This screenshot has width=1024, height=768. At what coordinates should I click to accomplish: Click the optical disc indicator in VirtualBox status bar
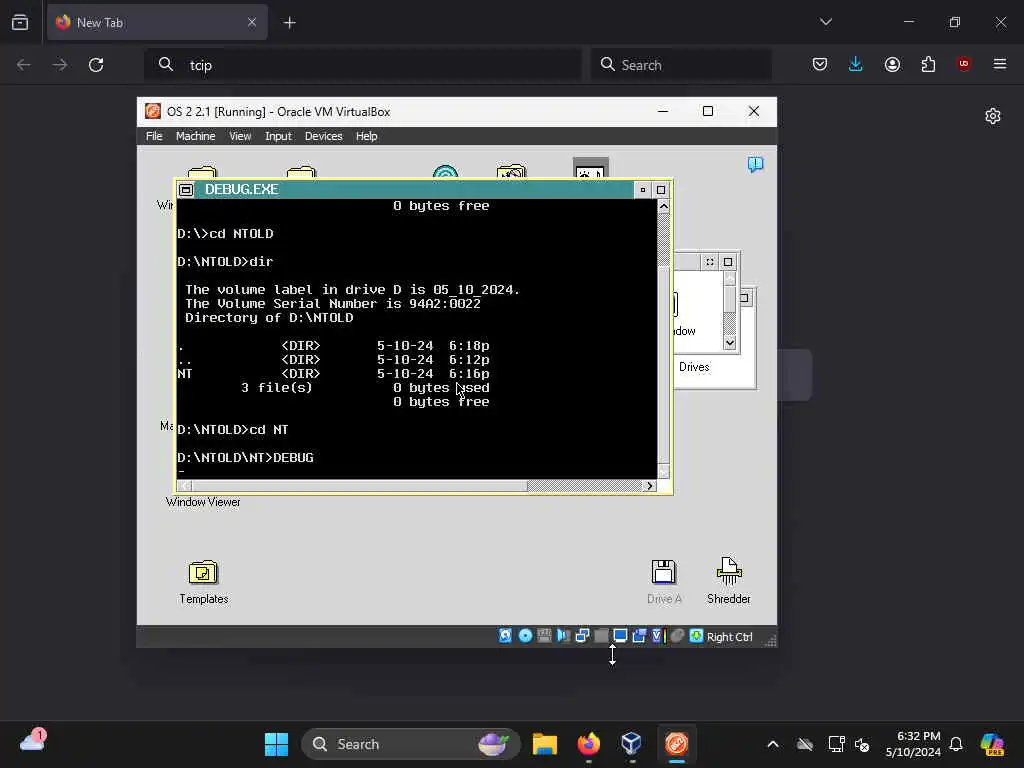(525, 636)
